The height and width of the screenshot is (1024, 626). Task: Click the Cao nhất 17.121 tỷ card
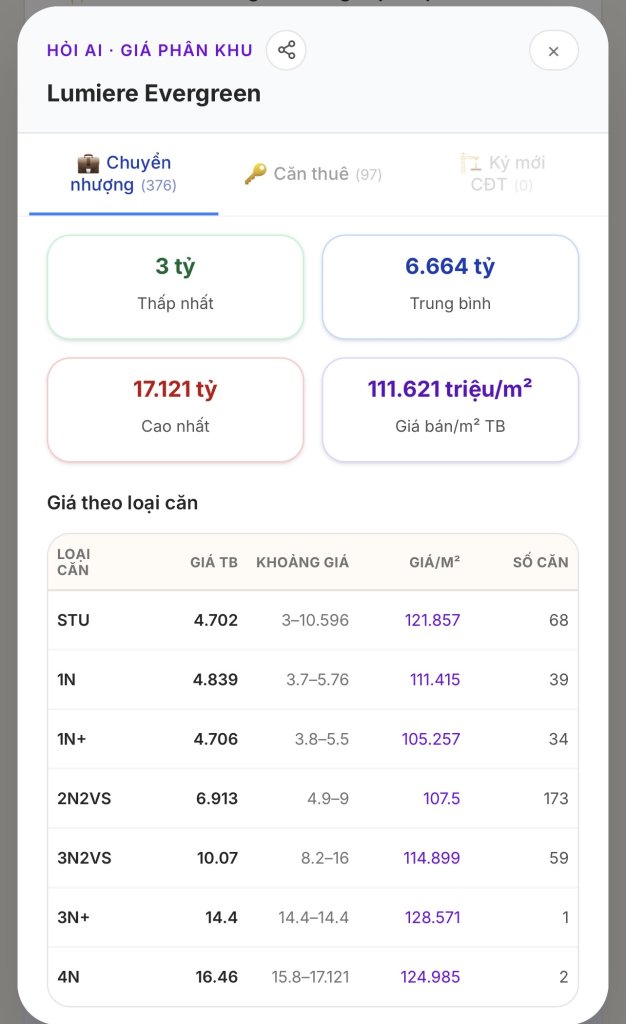(x=176, y=409)
